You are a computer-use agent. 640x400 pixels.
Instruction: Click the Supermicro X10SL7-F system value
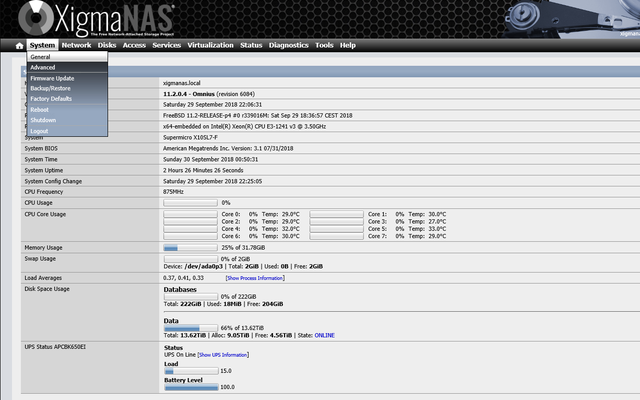(x=190, y=138)
